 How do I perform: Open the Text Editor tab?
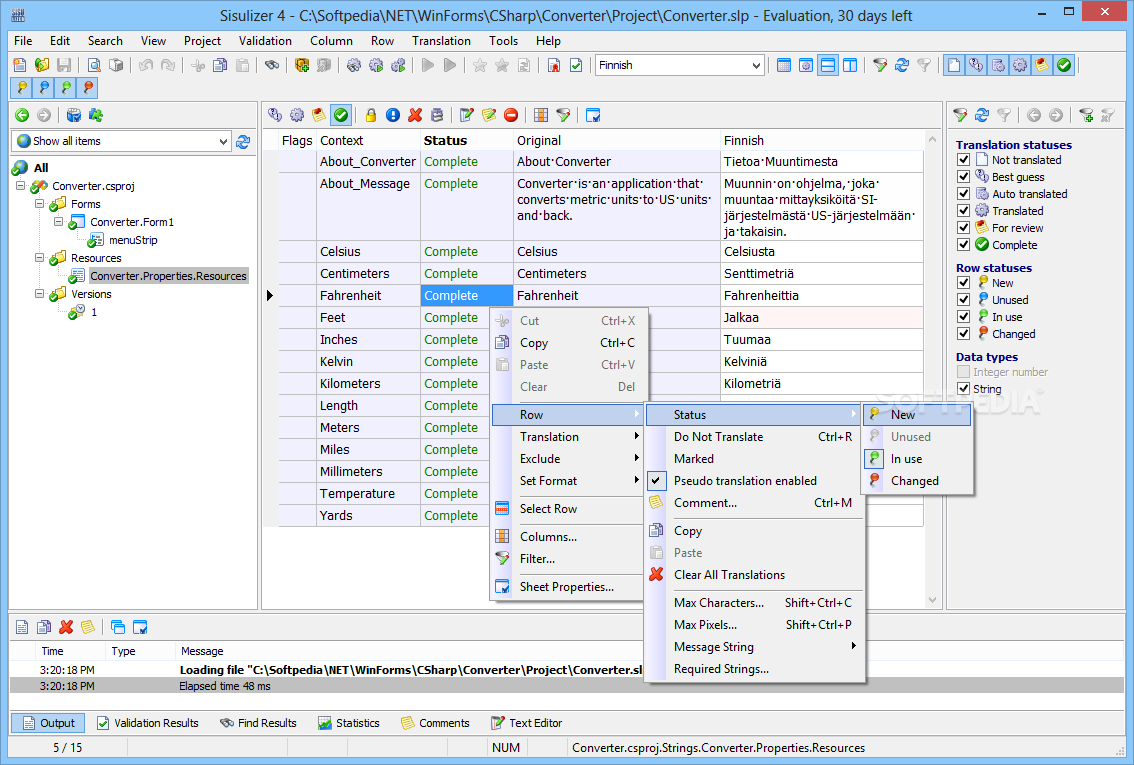526,723
